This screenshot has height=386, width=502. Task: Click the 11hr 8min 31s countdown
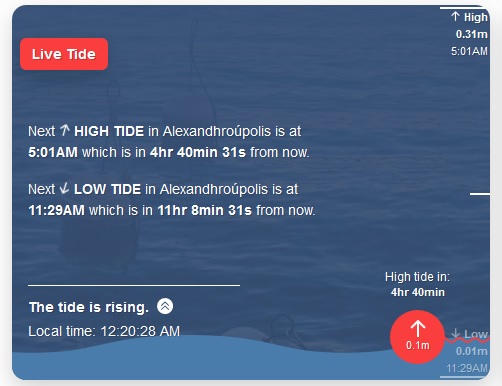(204, 210)
